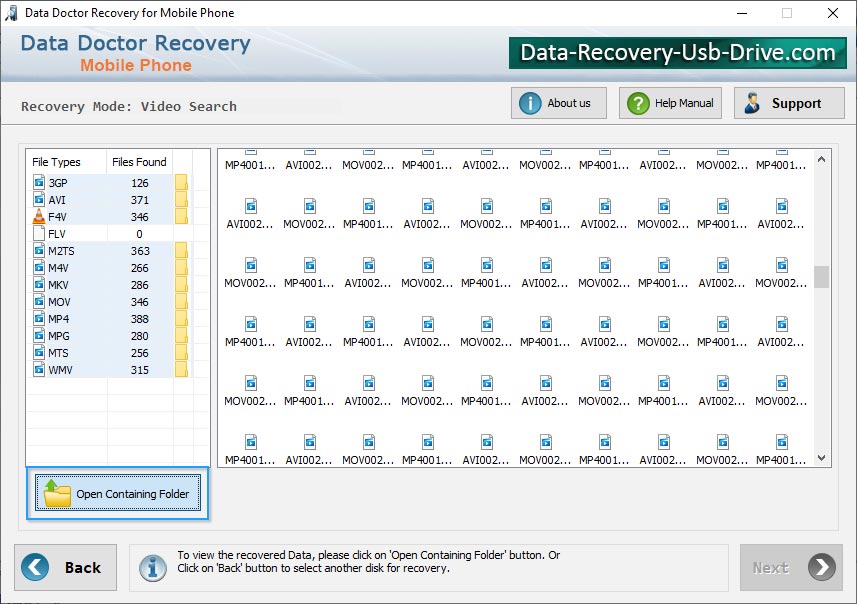
Task: Open the folder icon in the AVI row
Action: (181, 199)
